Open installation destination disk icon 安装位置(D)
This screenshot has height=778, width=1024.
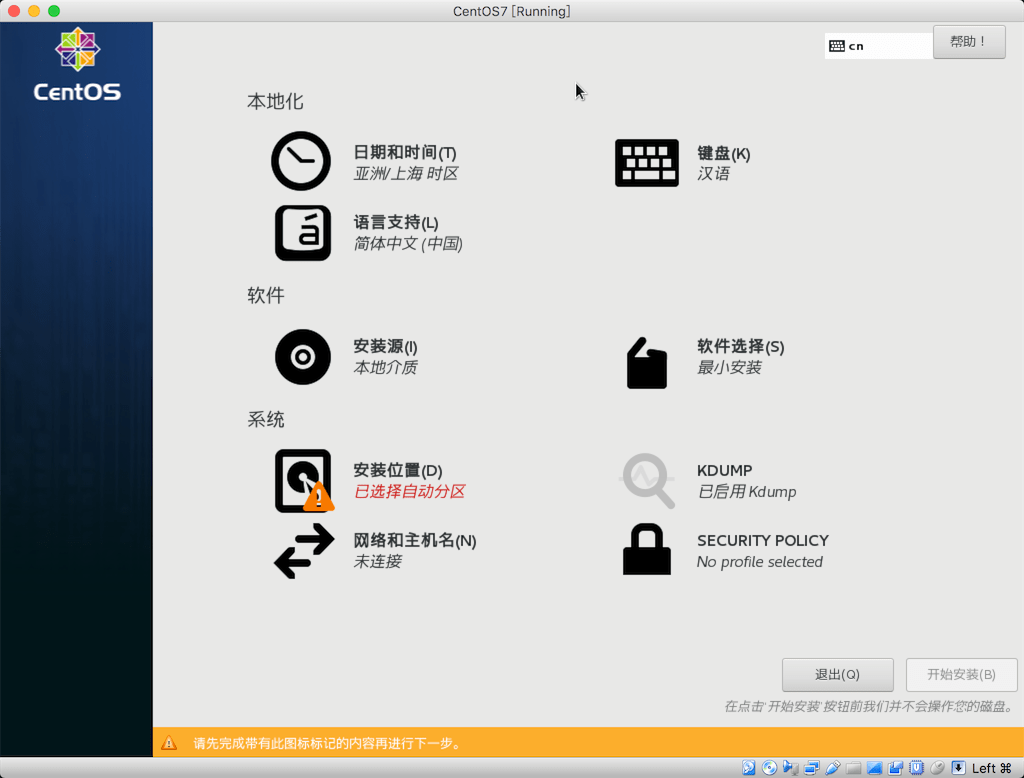(304, 481)
